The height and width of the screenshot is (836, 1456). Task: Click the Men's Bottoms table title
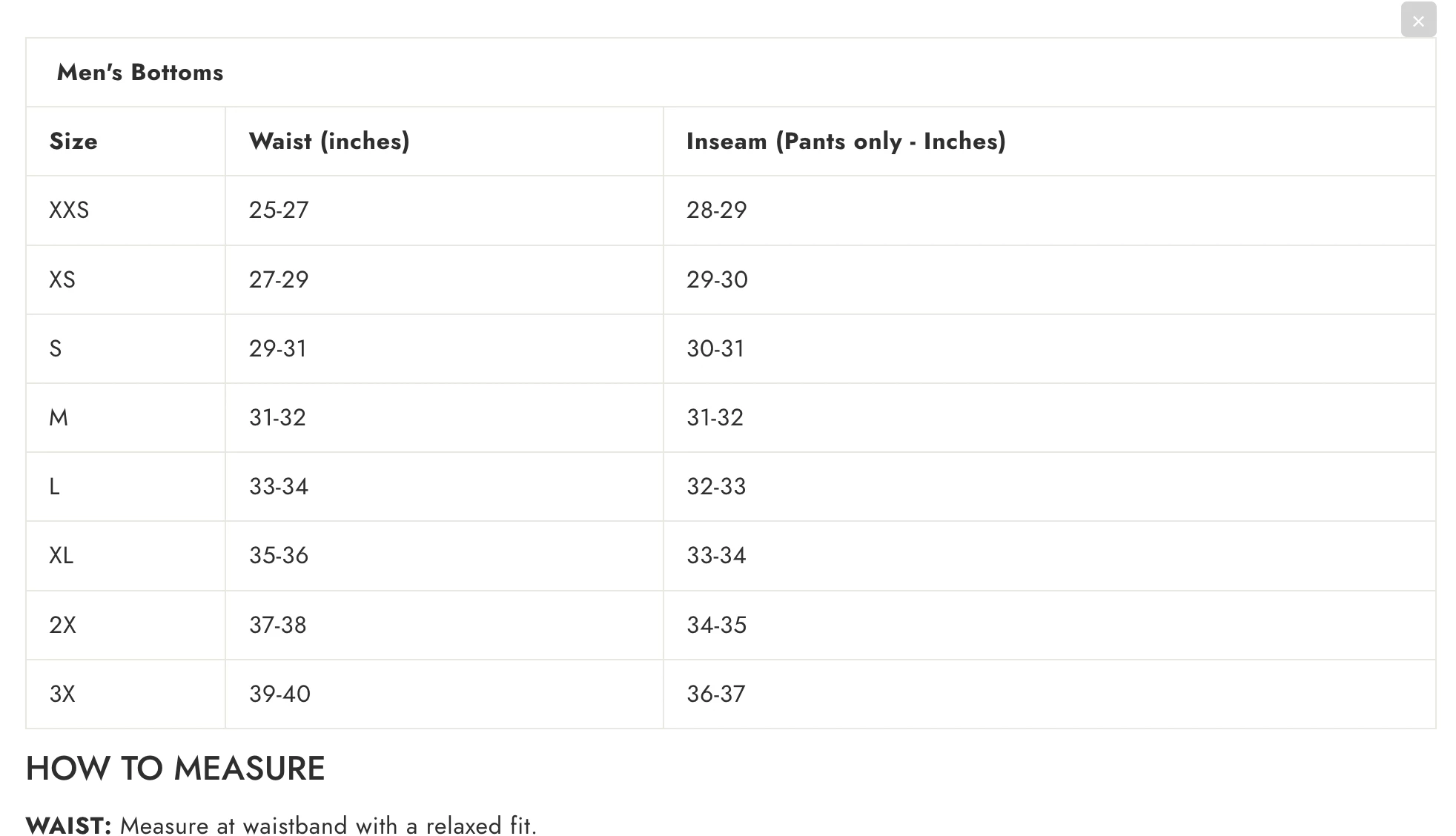140,73
